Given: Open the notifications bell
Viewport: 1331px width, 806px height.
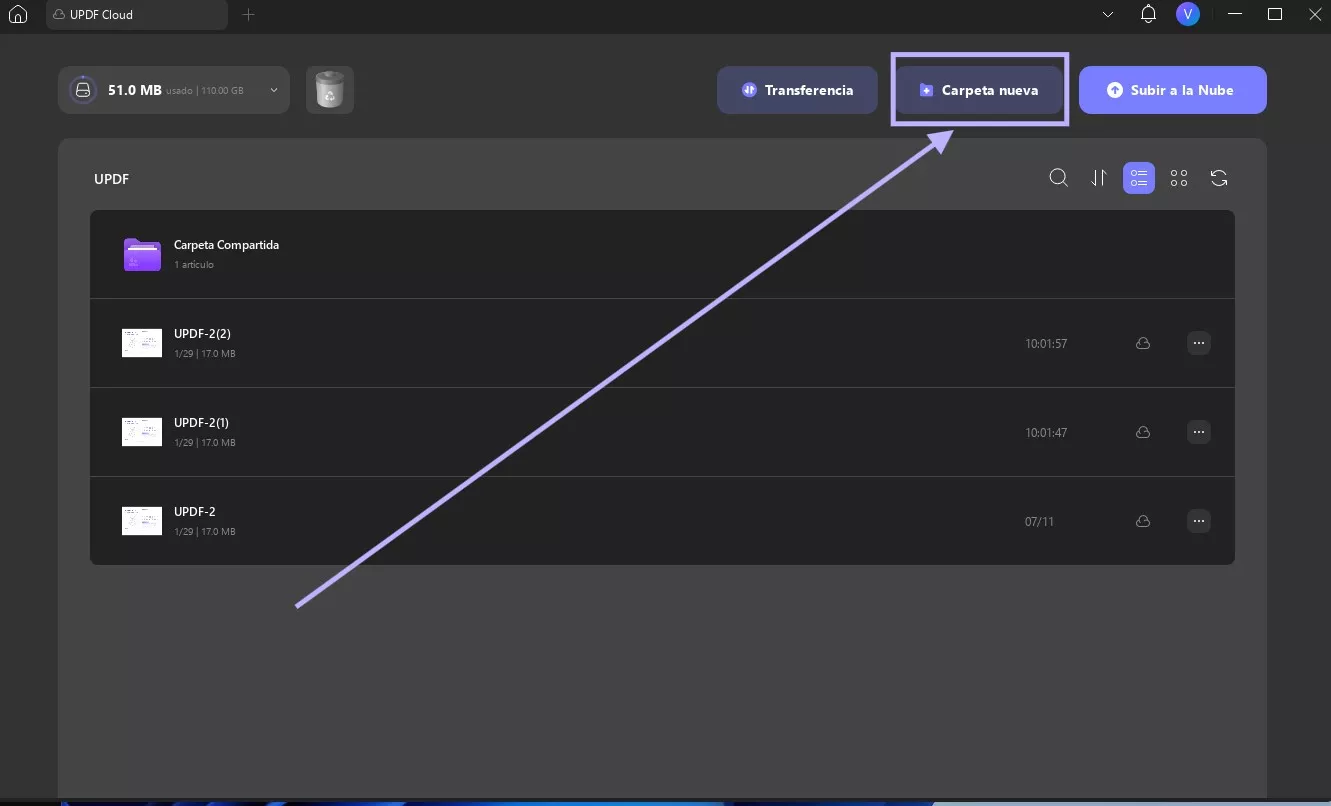Looking at the screenshot, I should coord(1149,14).
